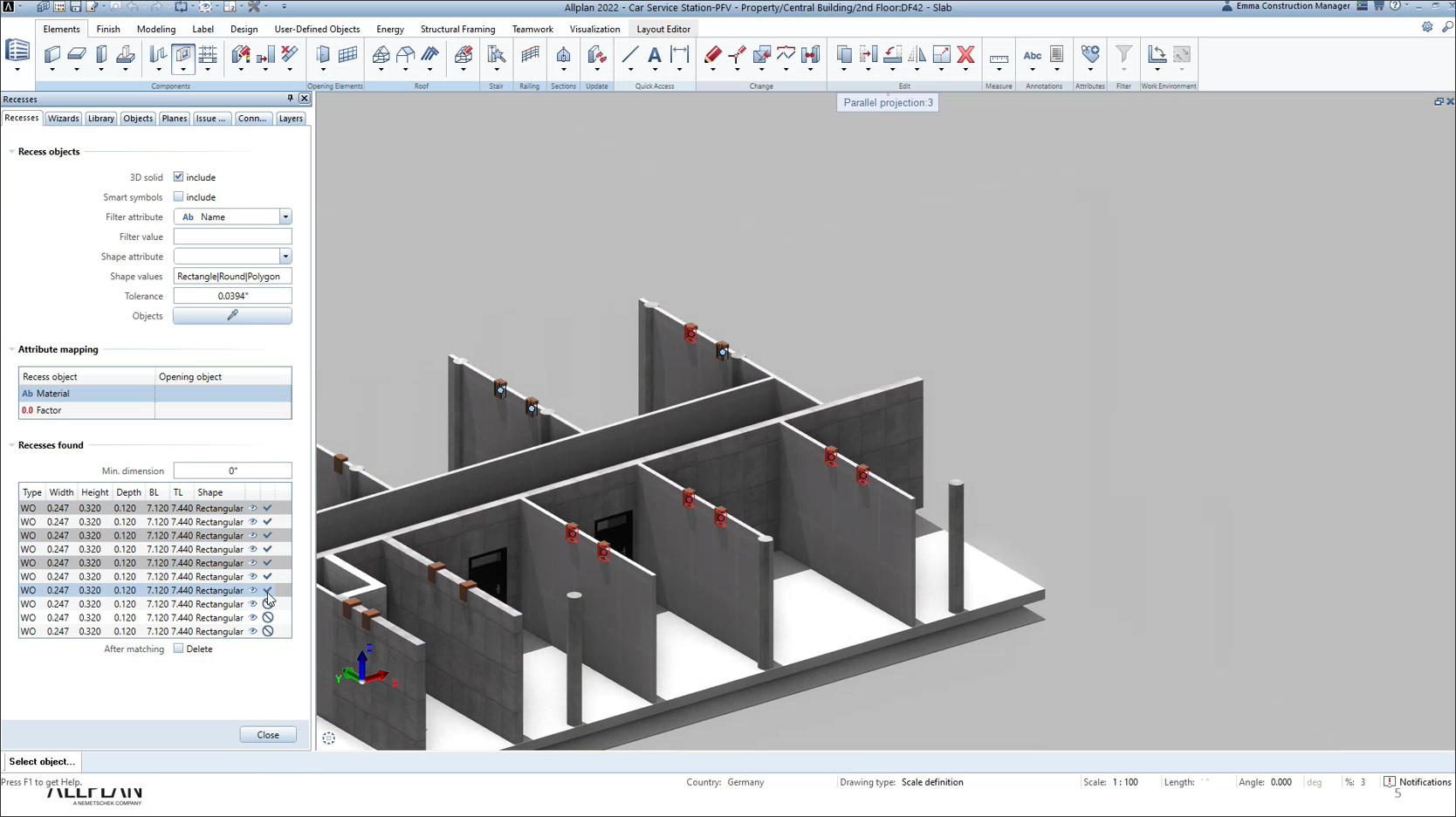
Task: Click the Mirror tool in Edit group
Action: pos(917,54)
